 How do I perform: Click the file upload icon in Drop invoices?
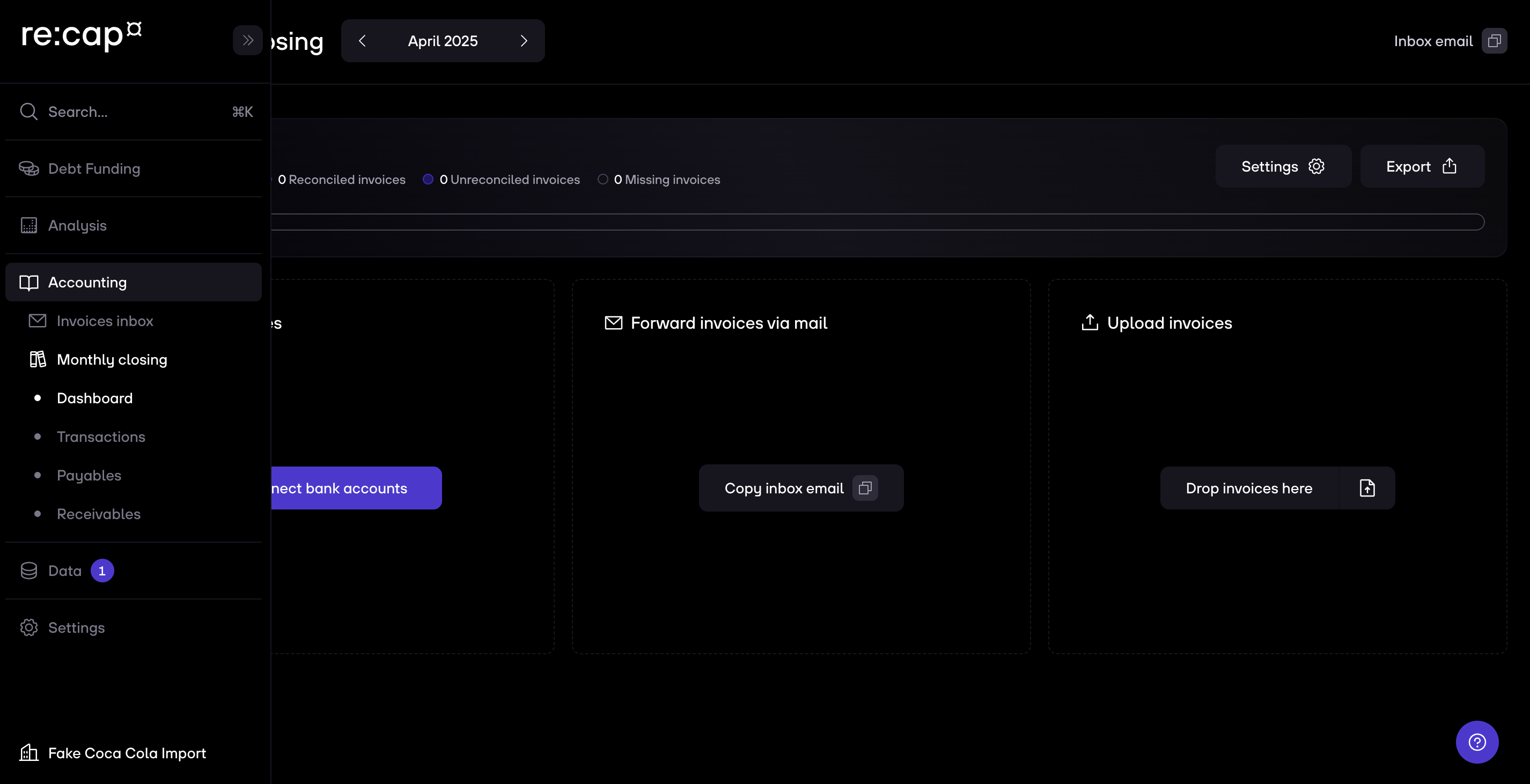point(1367,488)
